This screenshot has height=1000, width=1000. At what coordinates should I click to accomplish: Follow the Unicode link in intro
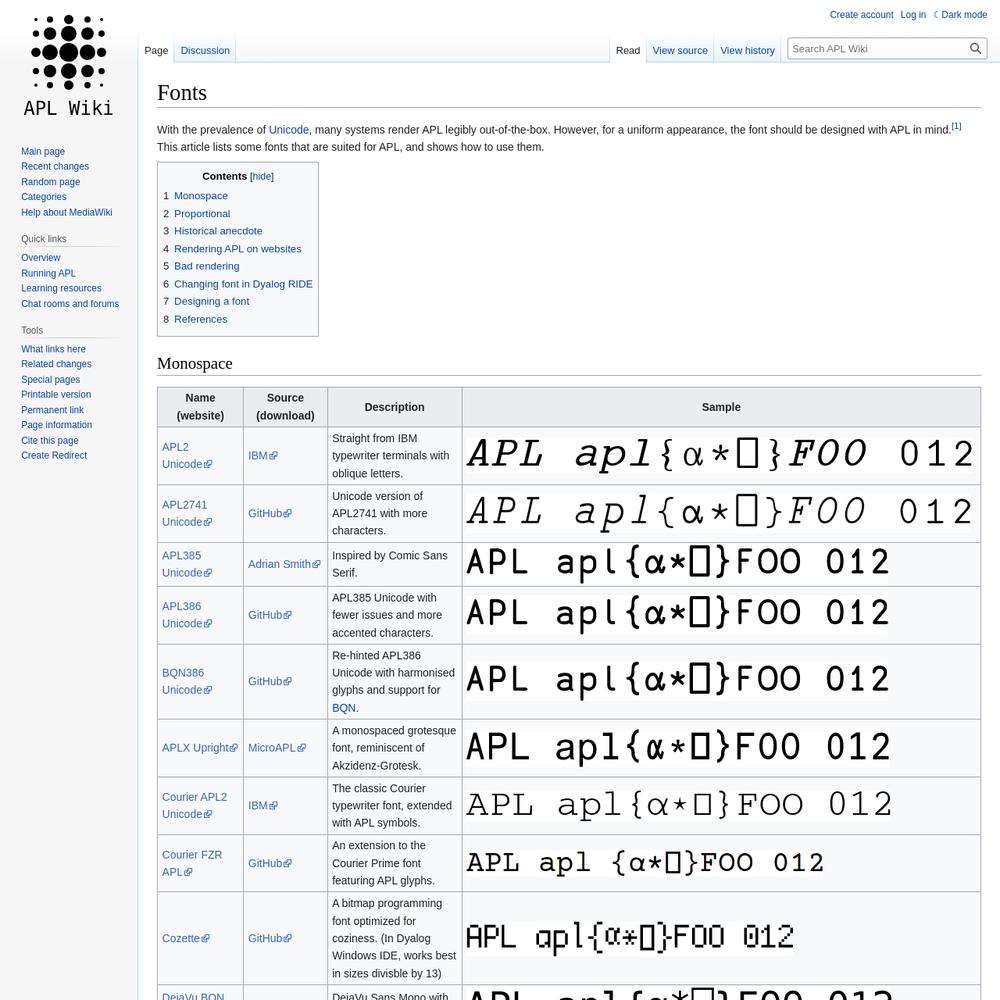[288, 129]
